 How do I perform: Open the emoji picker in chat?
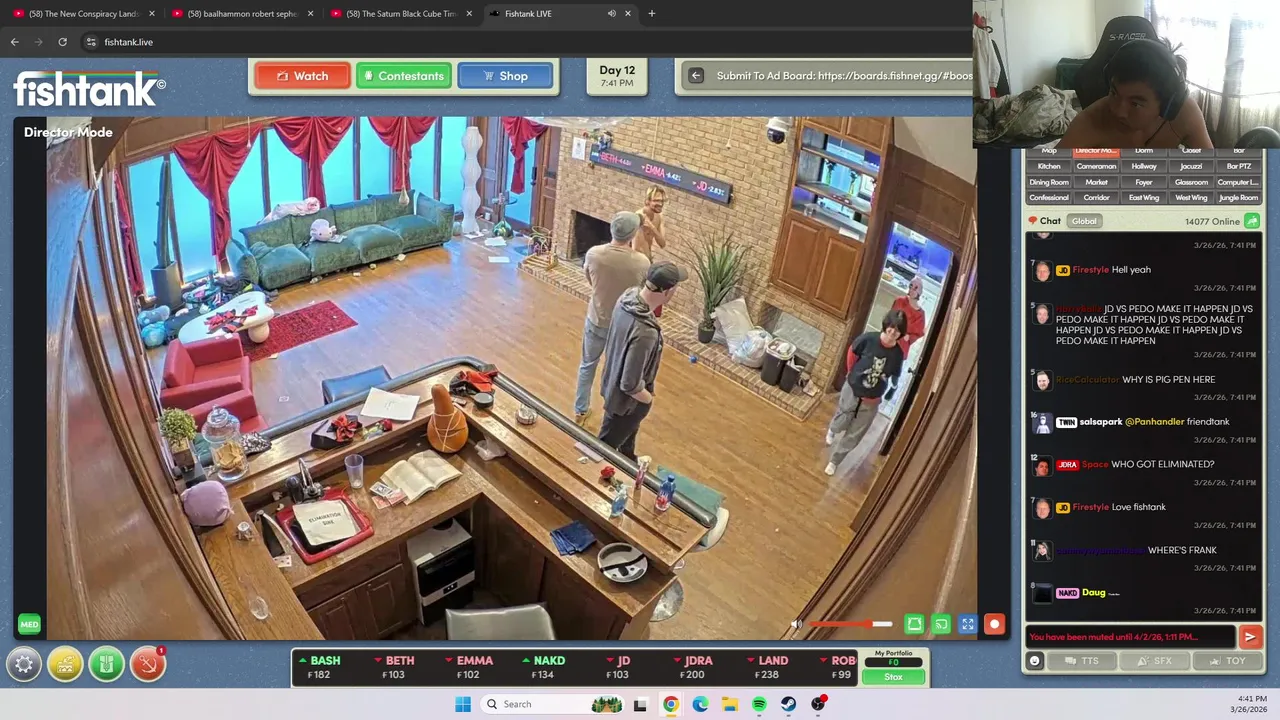1035,661
